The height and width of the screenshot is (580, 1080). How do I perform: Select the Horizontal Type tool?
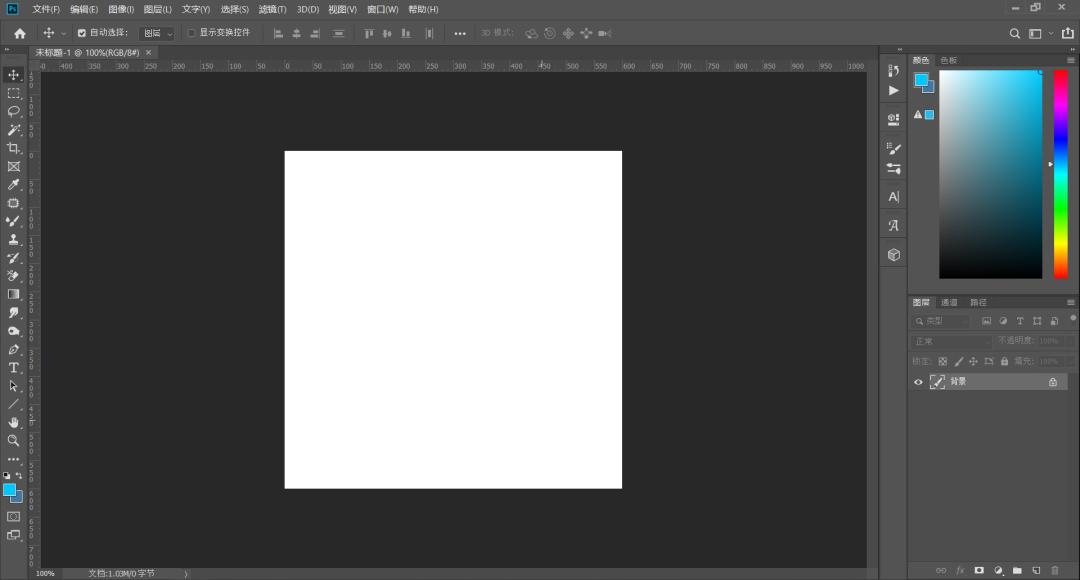click(13, 368)
